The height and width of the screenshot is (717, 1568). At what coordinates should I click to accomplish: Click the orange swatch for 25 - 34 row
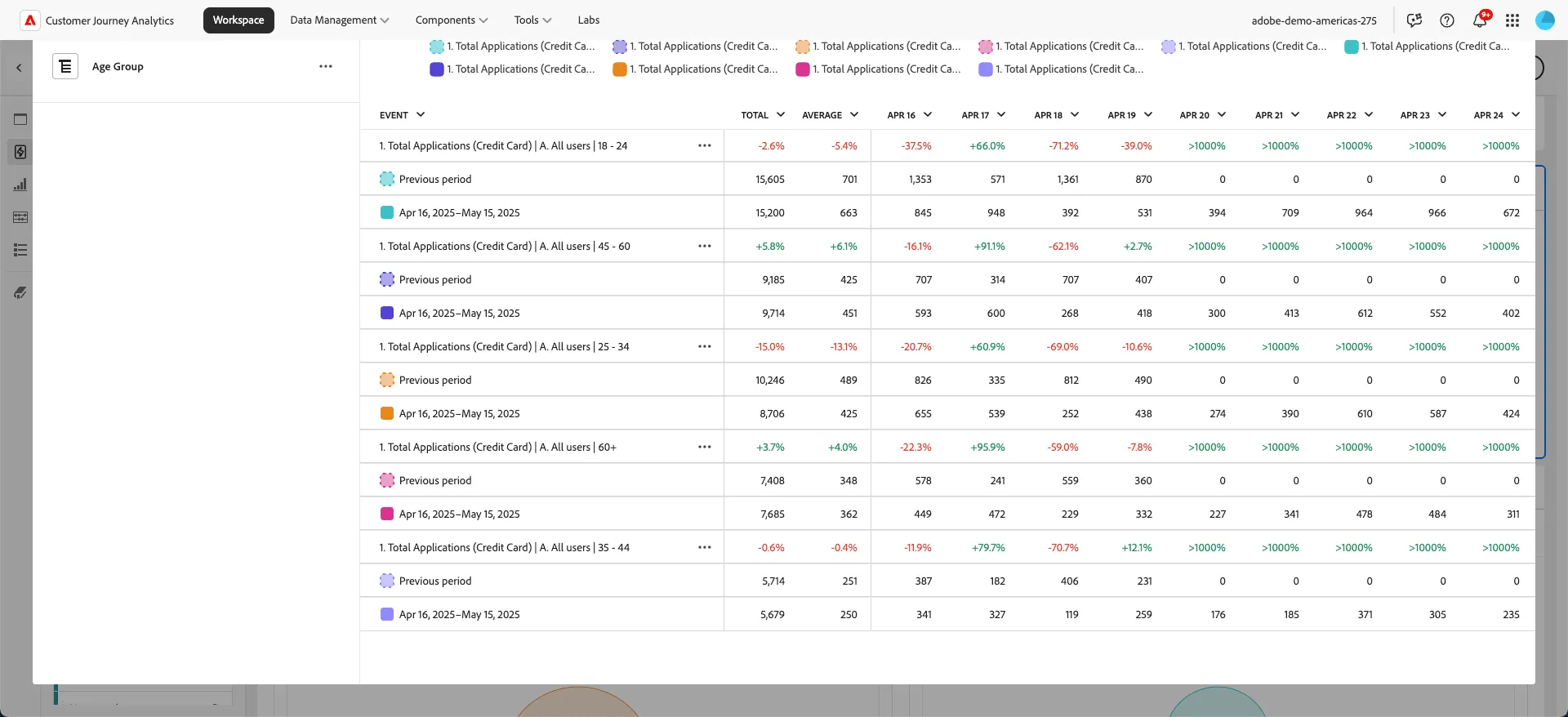387,413
